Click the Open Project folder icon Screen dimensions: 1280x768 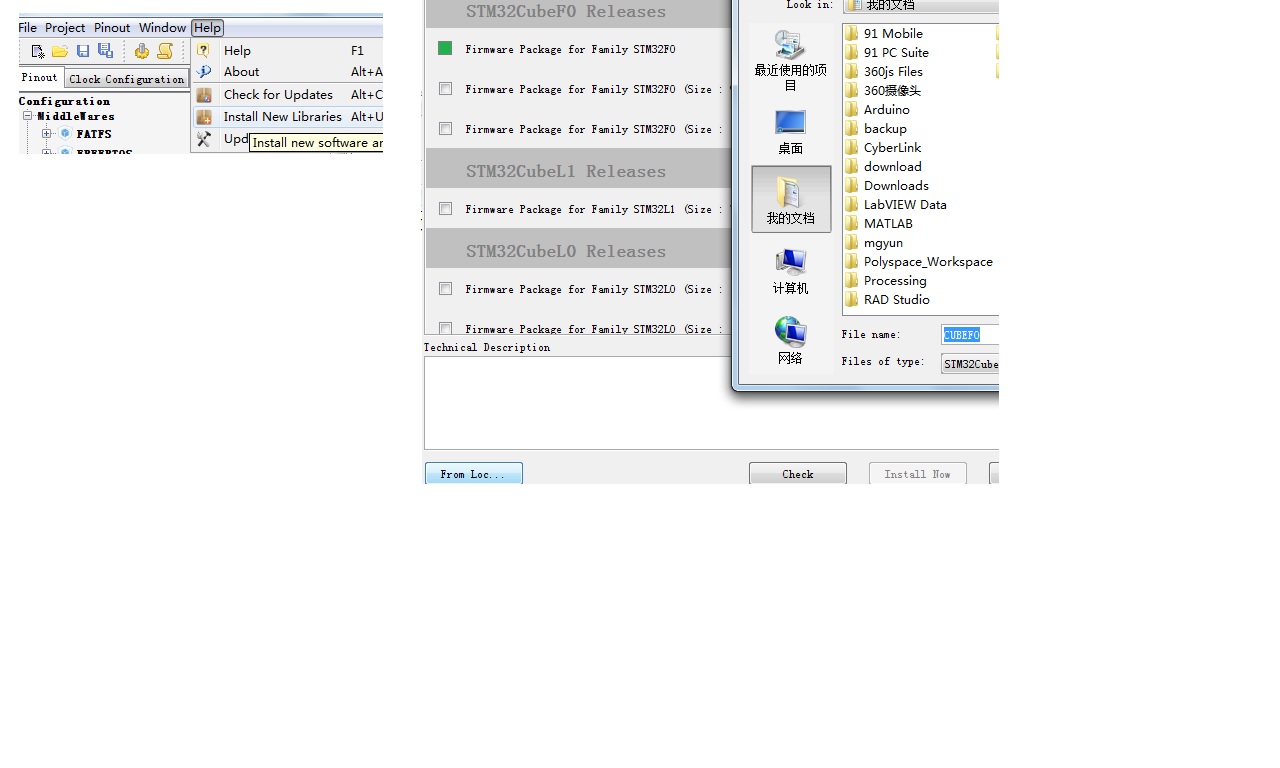(x=60, y=51)
